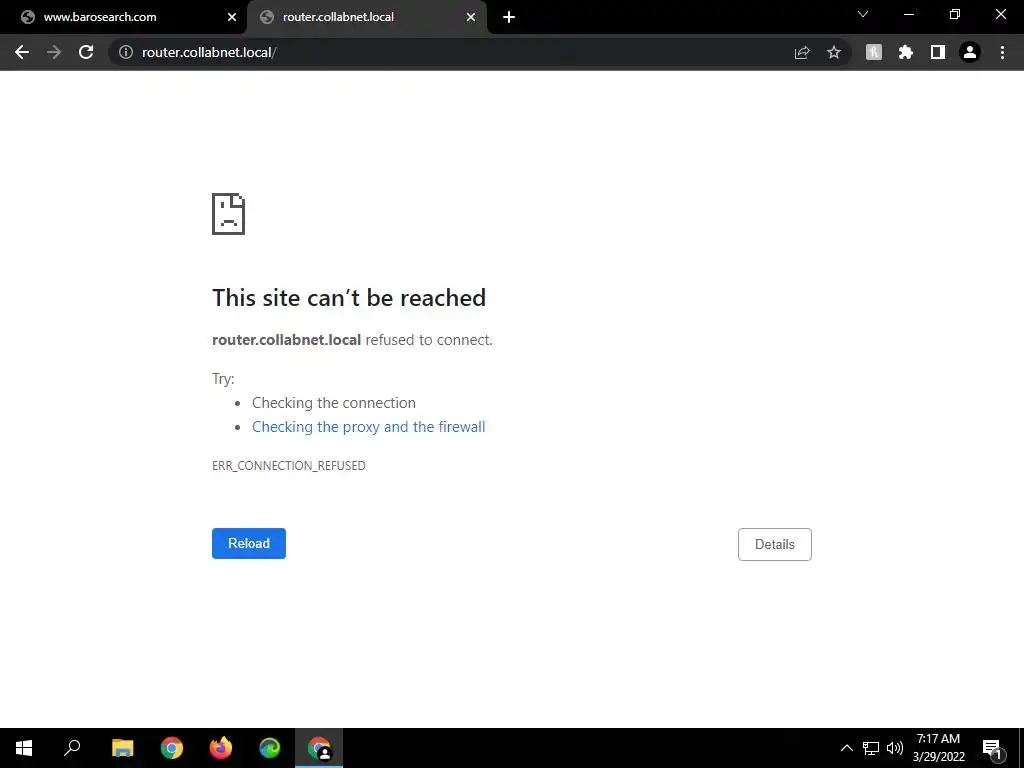
Task: Reload page using the toolbar refresh icon
Action: (x=86, y=52)
